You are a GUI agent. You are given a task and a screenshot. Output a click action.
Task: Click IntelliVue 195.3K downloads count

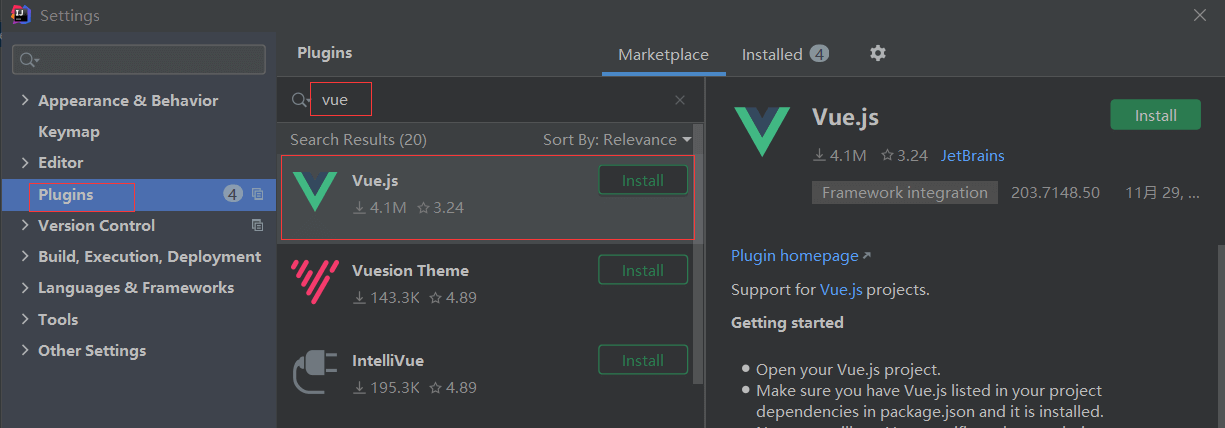pyautogui.click(x=387, y=388)
